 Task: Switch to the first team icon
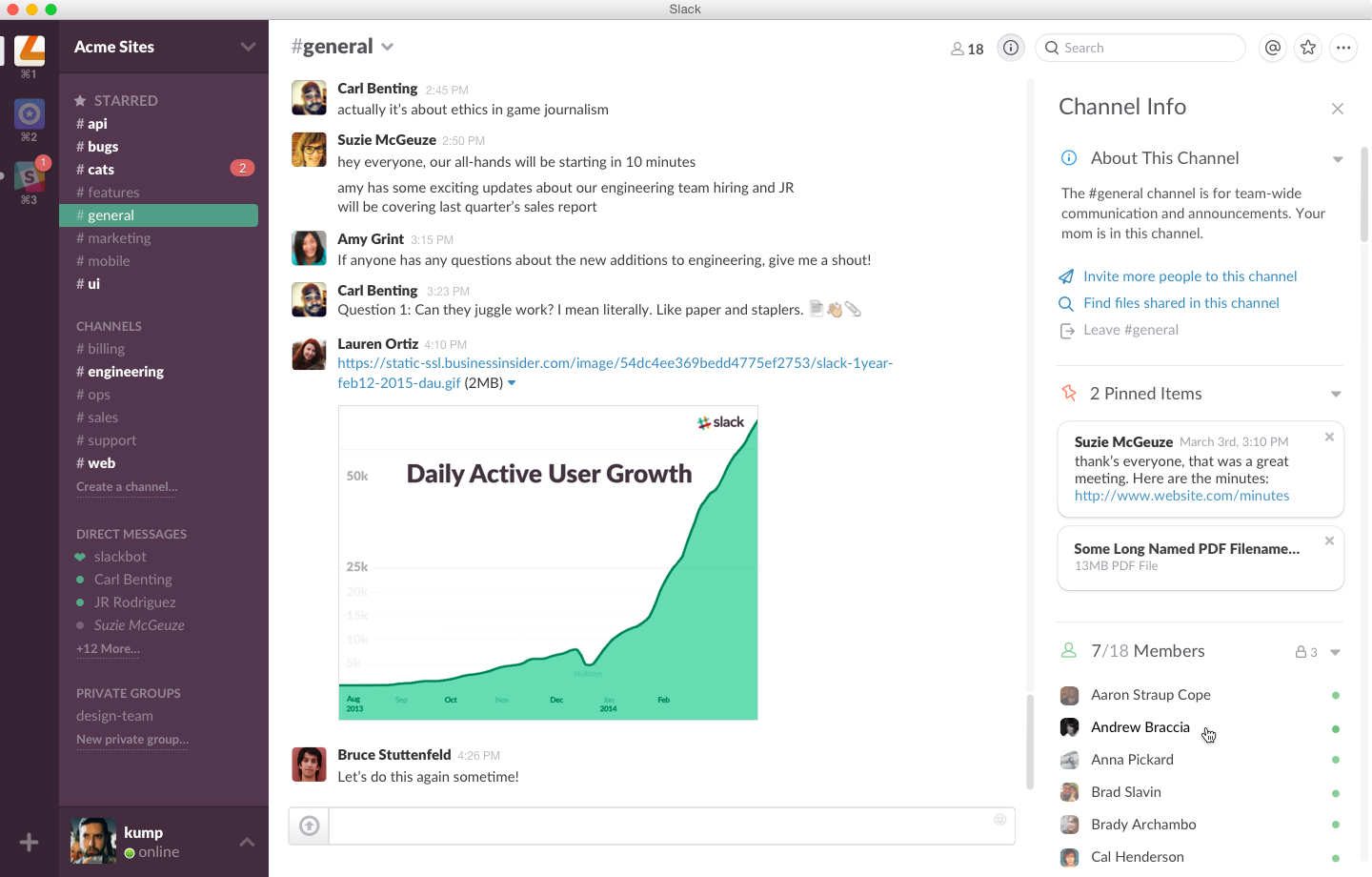click(30, 51)
